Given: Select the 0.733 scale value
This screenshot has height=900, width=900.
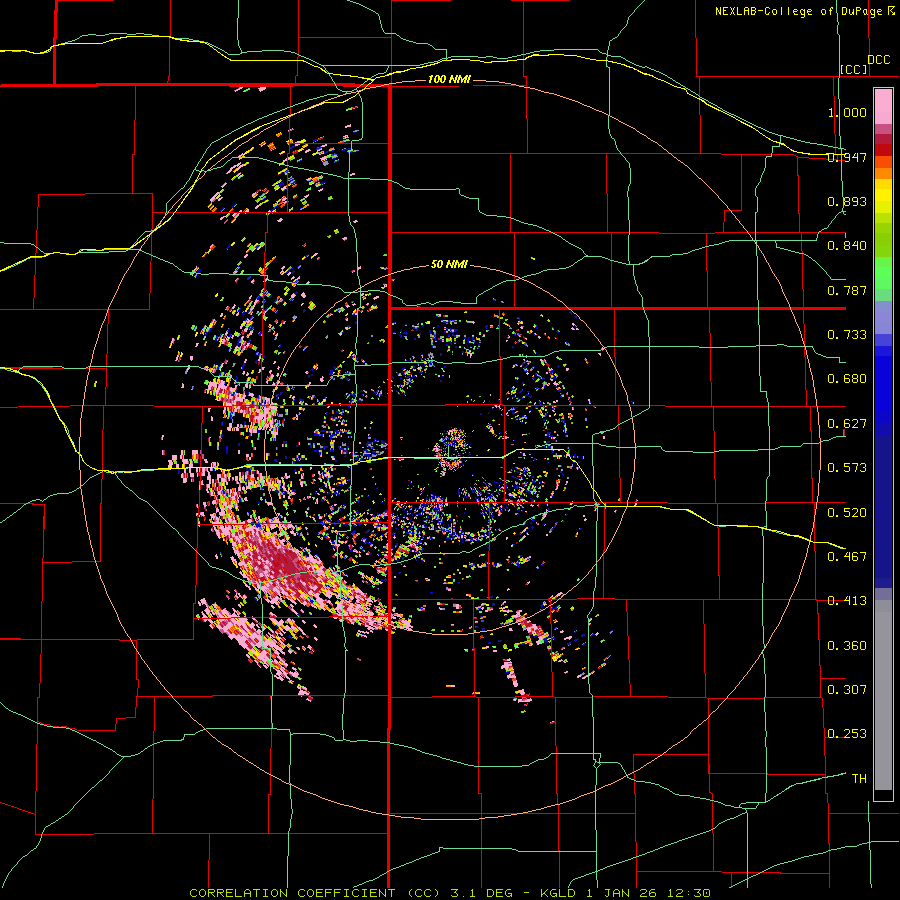Looking at the screenshot, I should click(x=847, y=335).
